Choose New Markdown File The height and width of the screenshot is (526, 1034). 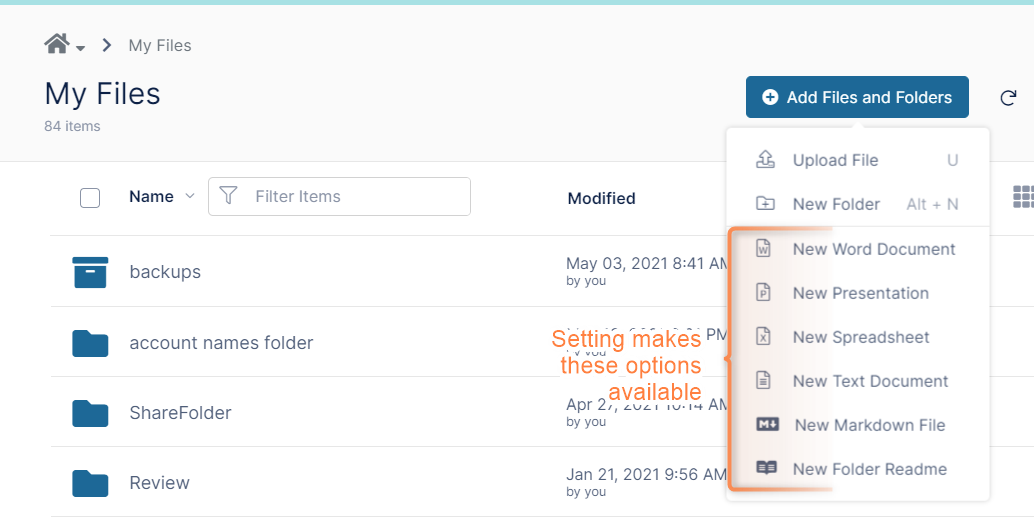[869, 425]
